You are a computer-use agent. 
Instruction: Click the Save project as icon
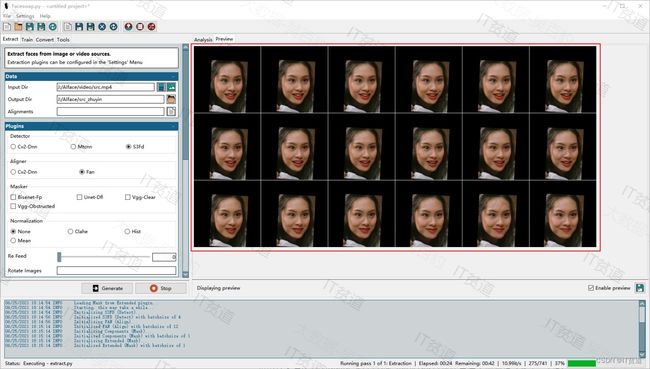point(41,27)
